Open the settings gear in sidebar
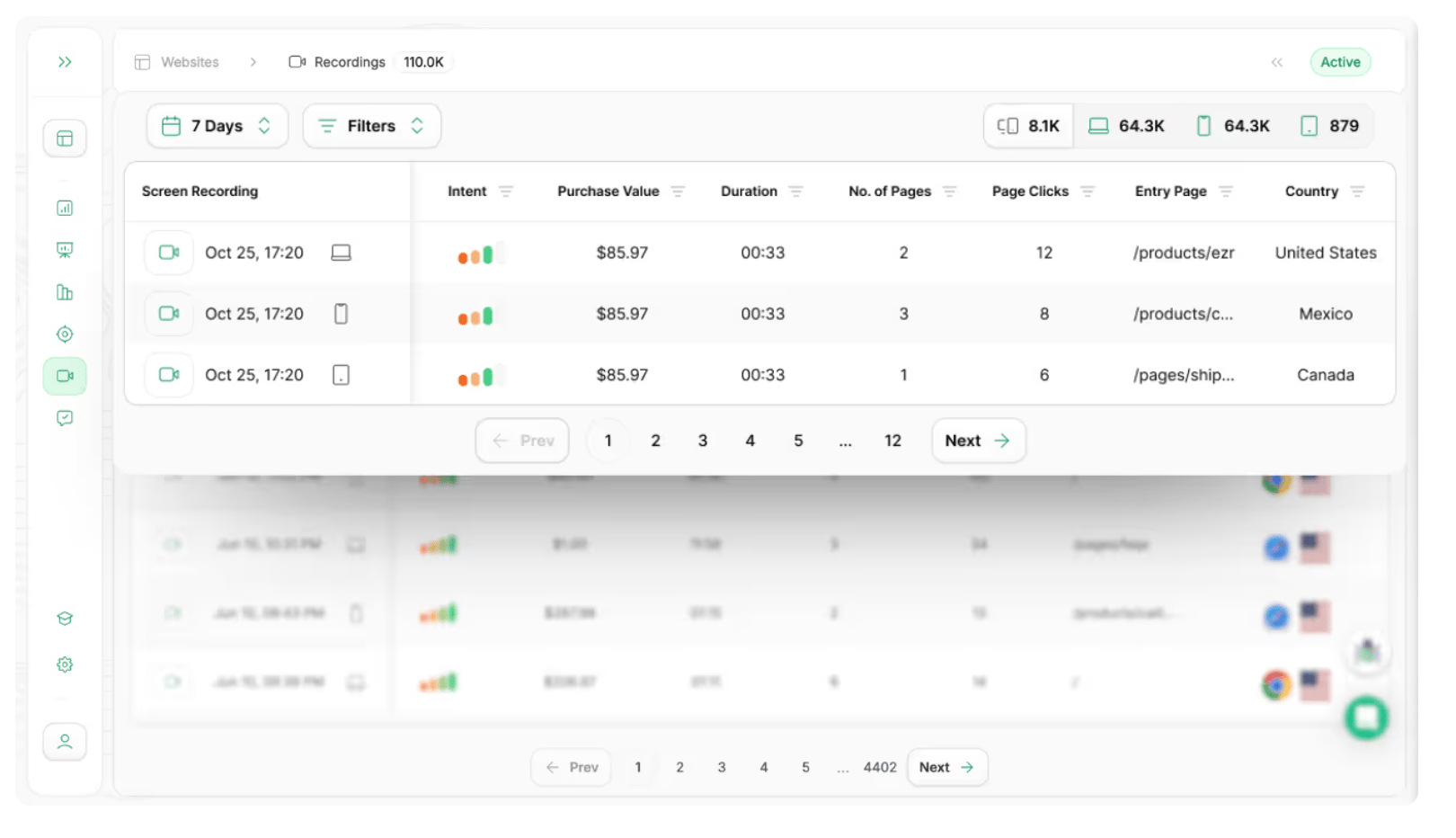Image resolution: width=1456 pixels, height=838 pixels. pyautogui.click(x=65, y=664)
